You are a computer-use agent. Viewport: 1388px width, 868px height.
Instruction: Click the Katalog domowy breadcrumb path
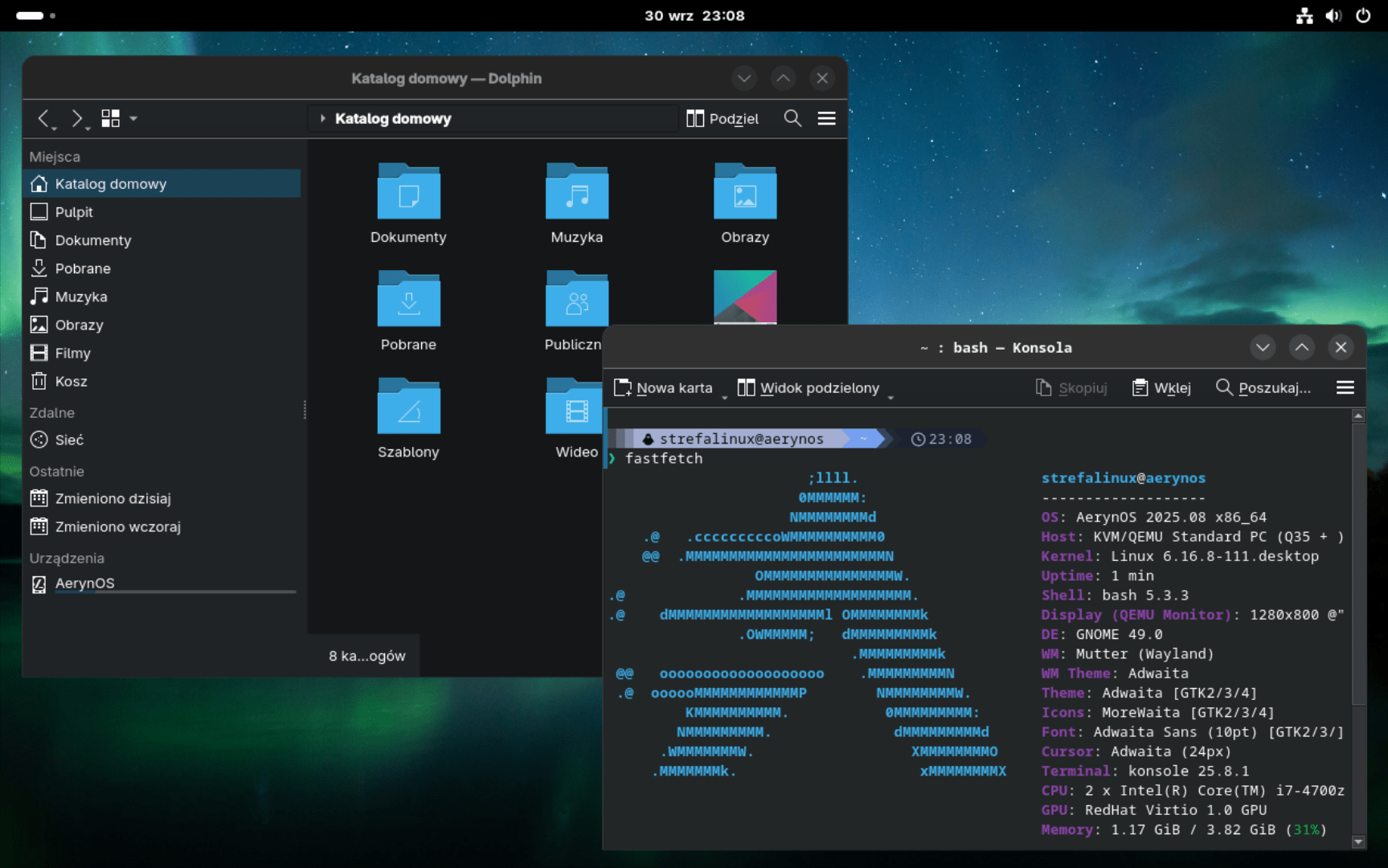pos(393,119)
